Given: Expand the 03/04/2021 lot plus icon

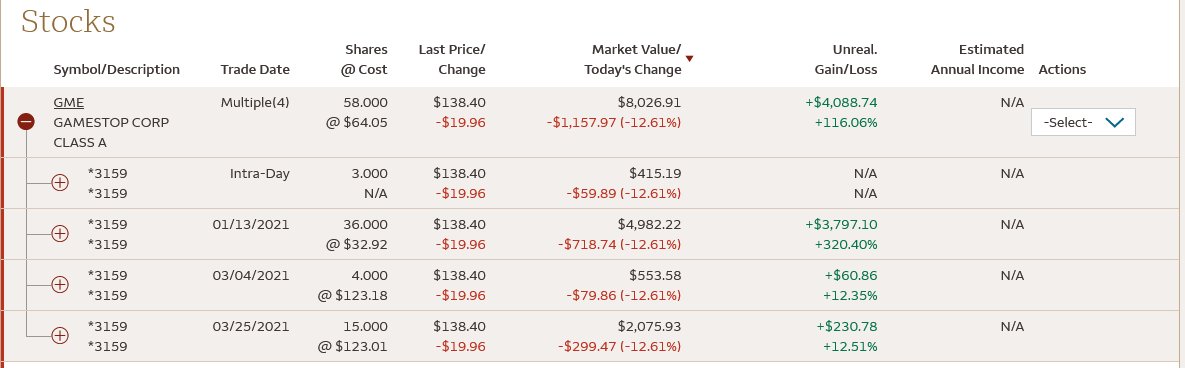Looking at the screenshot, I should 60,284.
